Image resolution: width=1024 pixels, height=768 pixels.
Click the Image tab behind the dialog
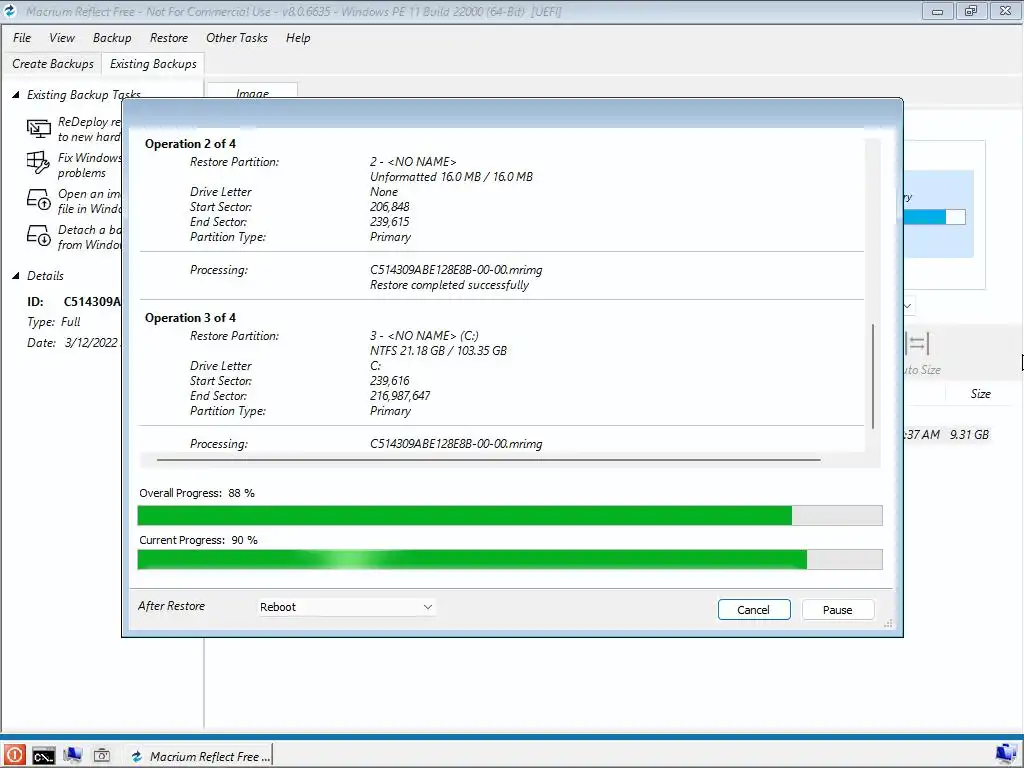[x=252, y=93]
